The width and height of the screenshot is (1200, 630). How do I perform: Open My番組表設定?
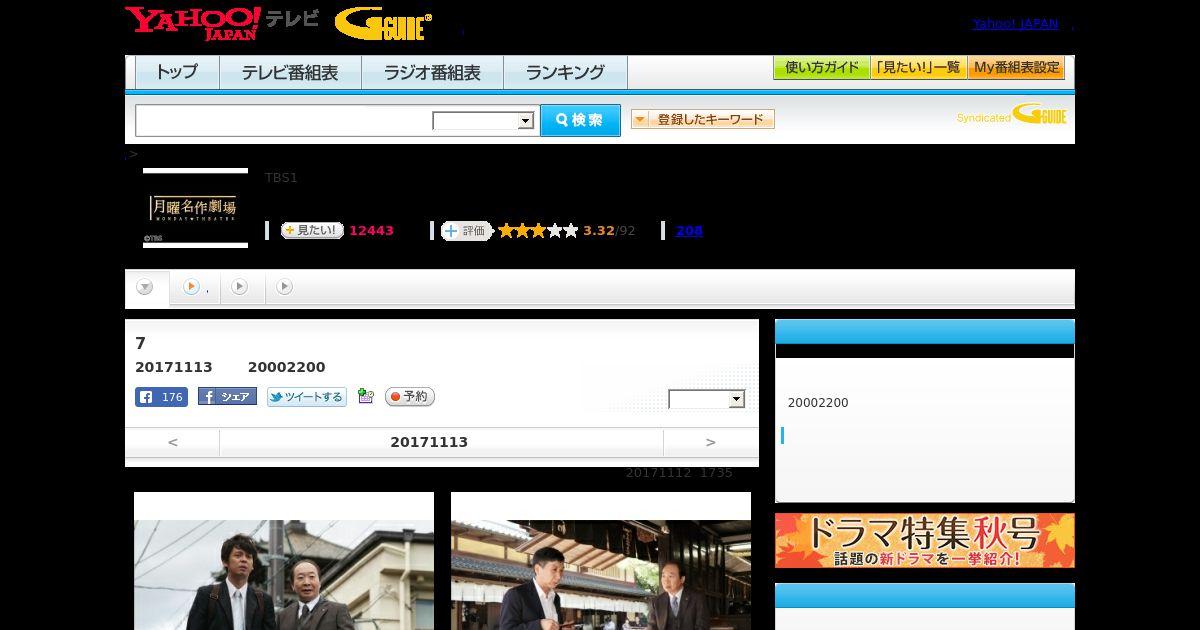coord(1016,68)
